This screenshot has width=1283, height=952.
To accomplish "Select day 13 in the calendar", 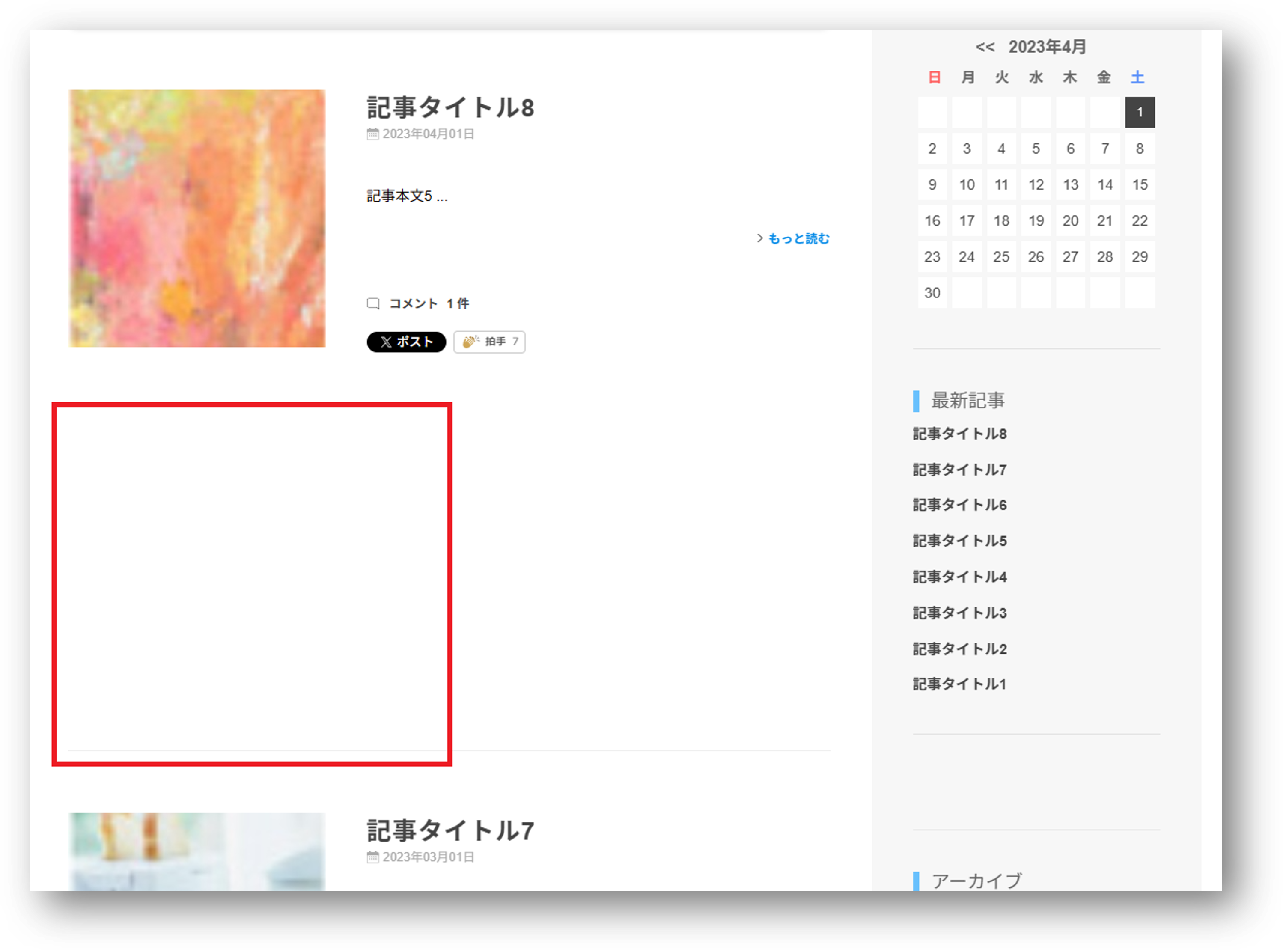I will coord(1070,185).
